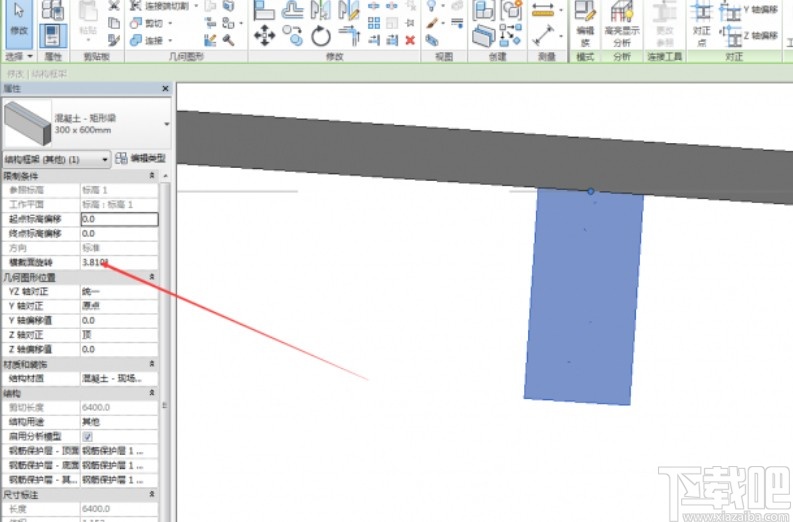Screen dimensions: 793x522
Task: Click the structural material 混凝土 - 现场 field
Action: (119, 378)
